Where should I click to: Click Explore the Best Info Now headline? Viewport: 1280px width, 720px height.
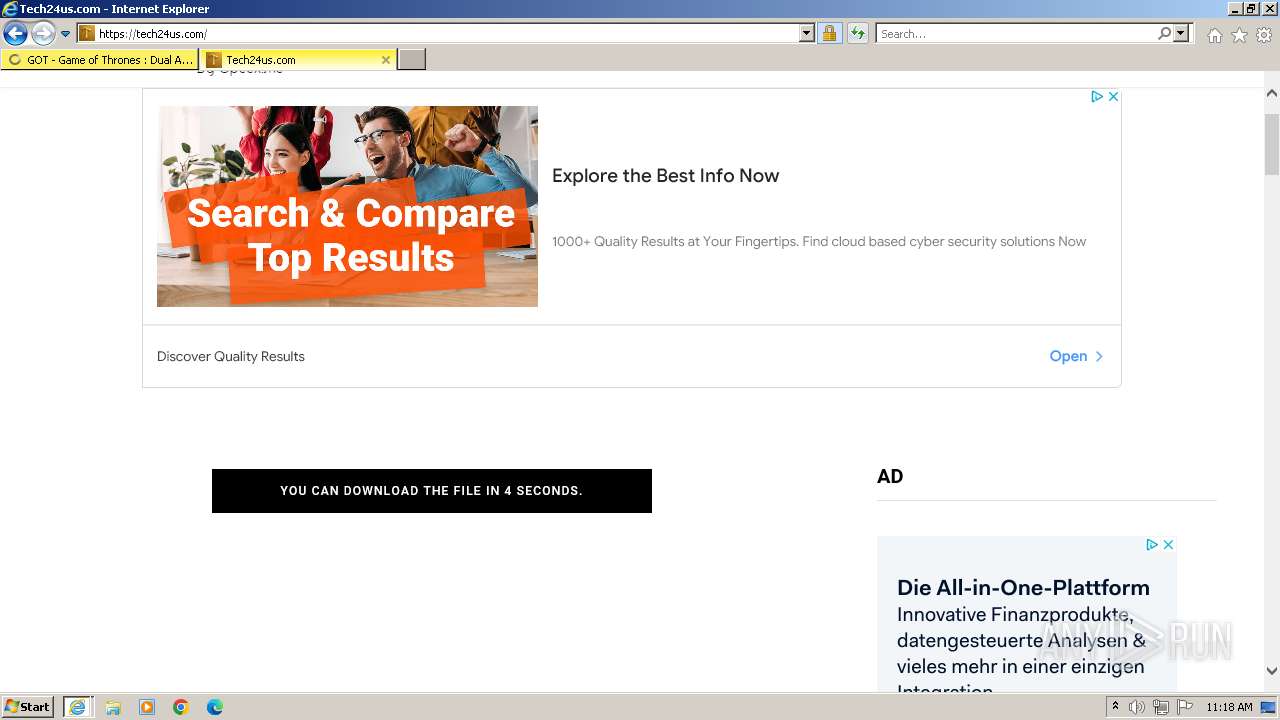click(x=665, y=176)
